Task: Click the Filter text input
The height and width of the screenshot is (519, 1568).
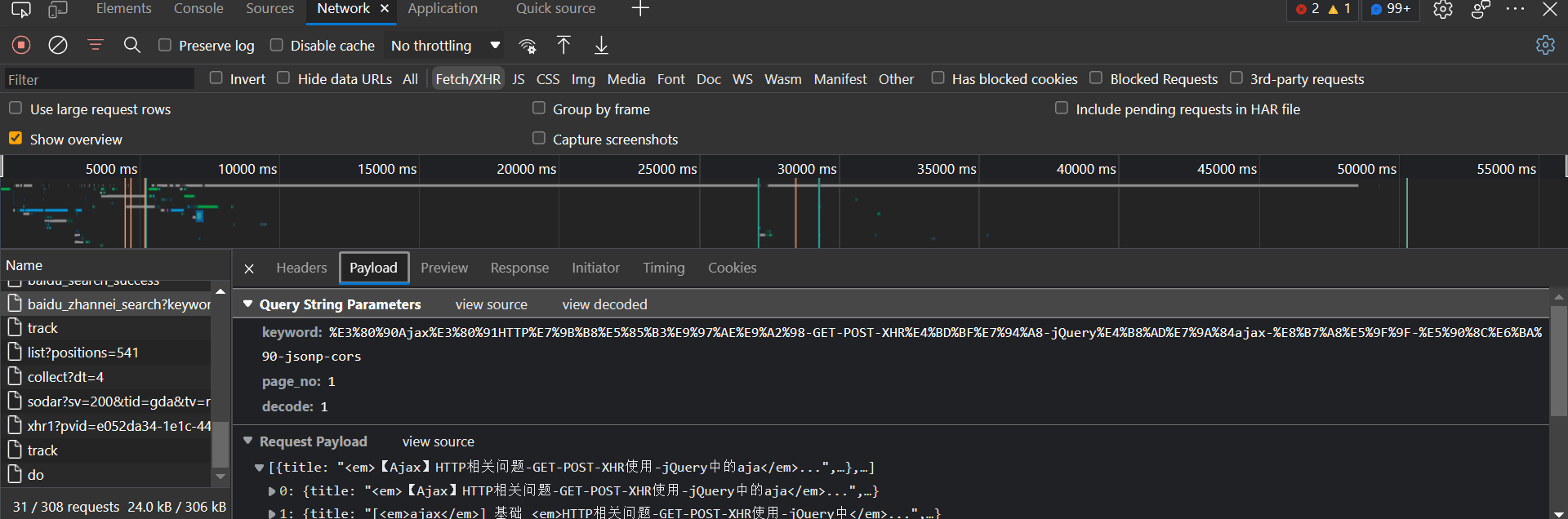Action: 100,79
